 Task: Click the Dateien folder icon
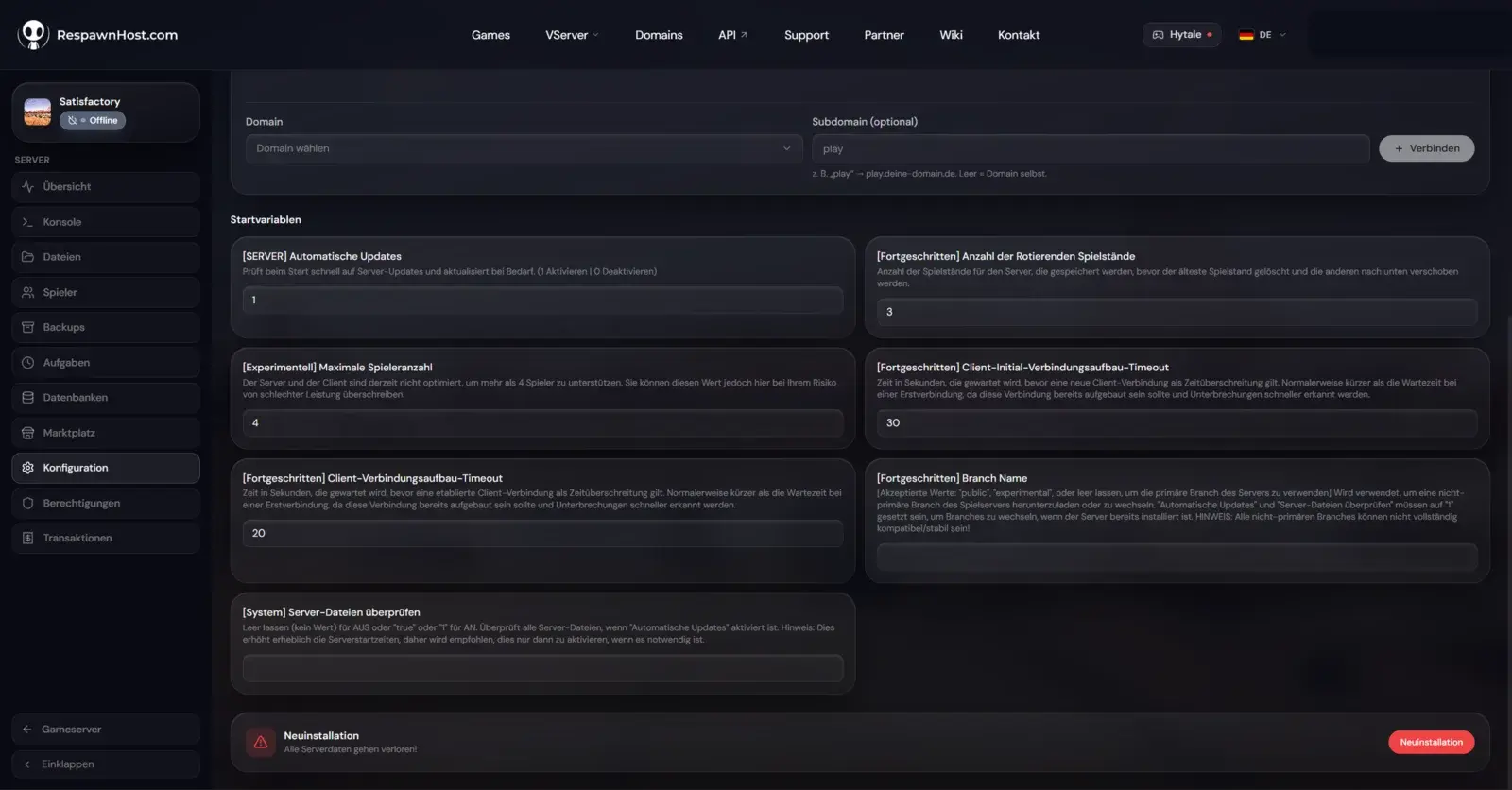(27, 257)
